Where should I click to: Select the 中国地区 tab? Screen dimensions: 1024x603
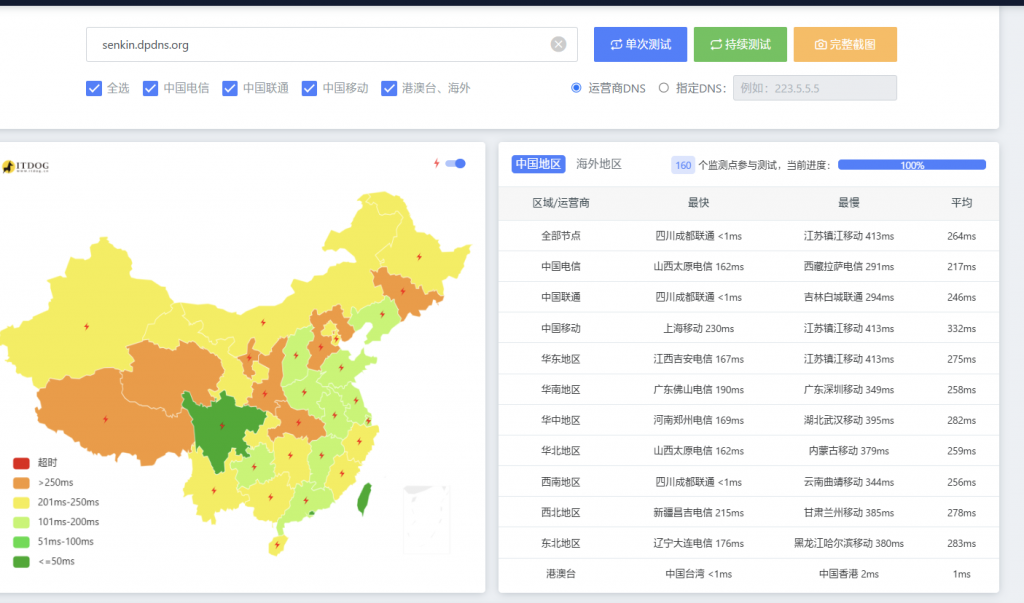538,164
